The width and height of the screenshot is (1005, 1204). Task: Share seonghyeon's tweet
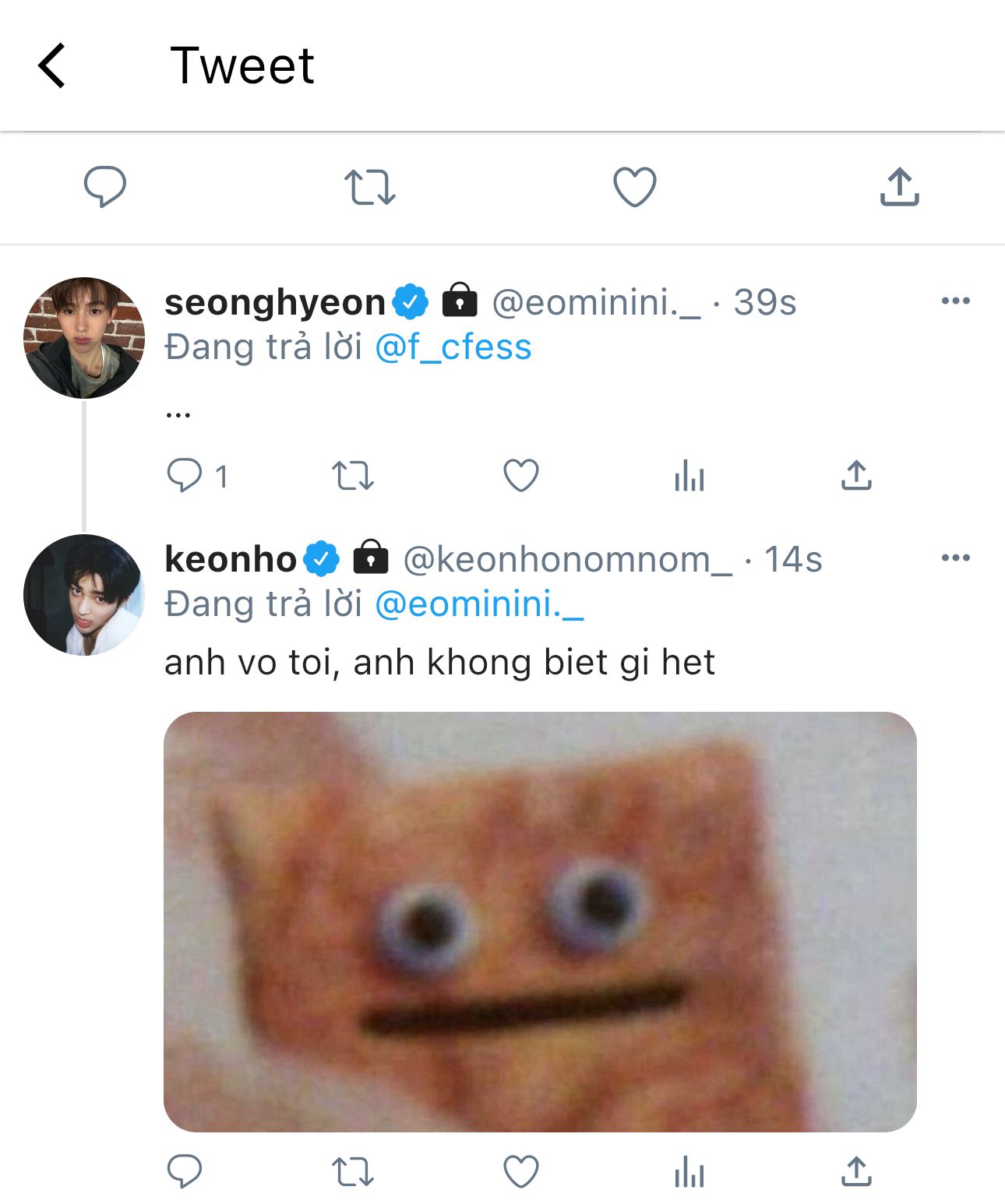coord(856,475)
